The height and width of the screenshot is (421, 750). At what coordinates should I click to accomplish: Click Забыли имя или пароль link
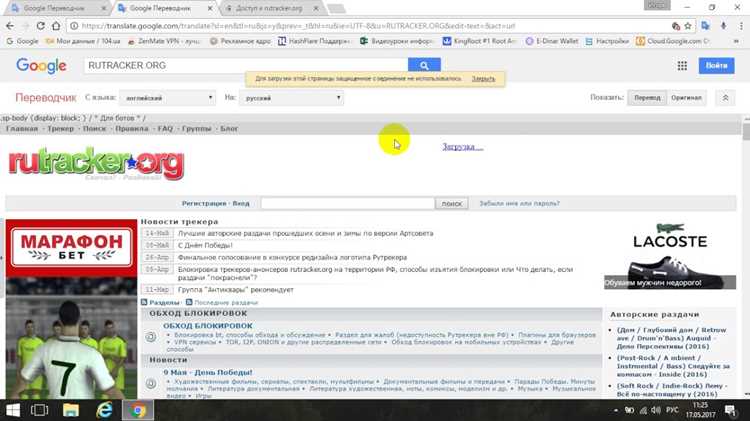click(519, 203)
